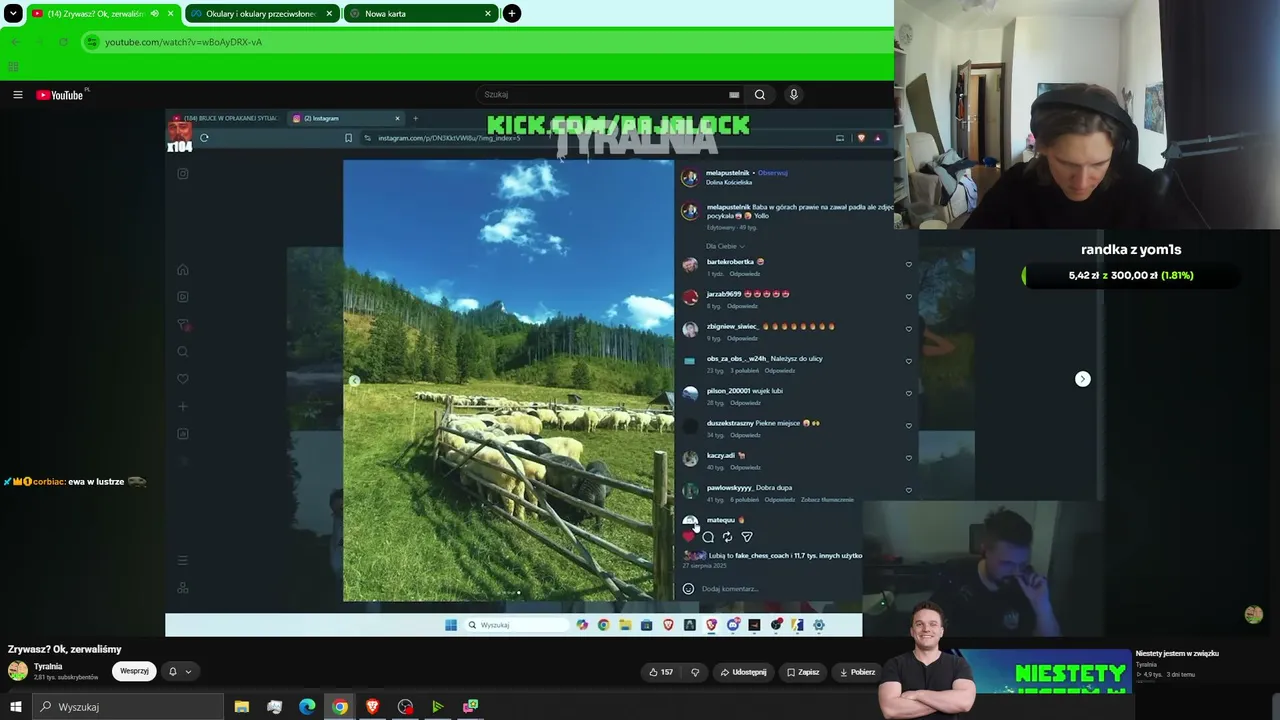Click the 'randka z yom1s' goal title
1280x720 pixels.
point(1131,250)
